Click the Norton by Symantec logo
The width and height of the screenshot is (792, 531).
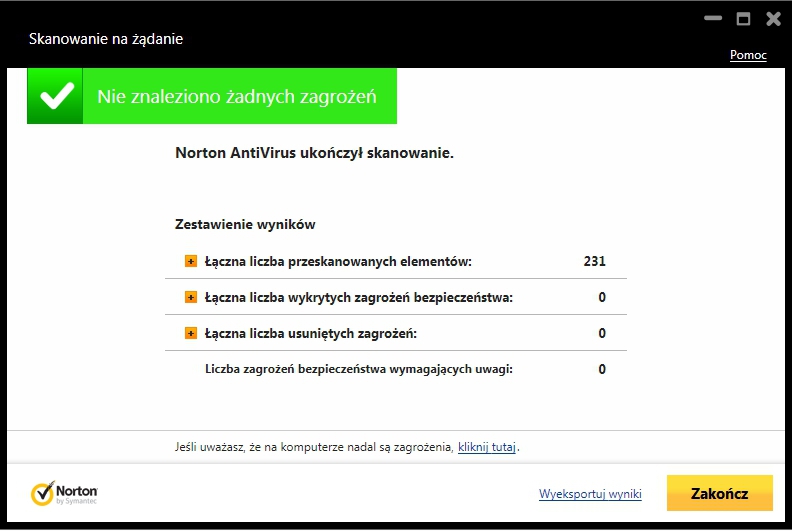tap(64, 493)
